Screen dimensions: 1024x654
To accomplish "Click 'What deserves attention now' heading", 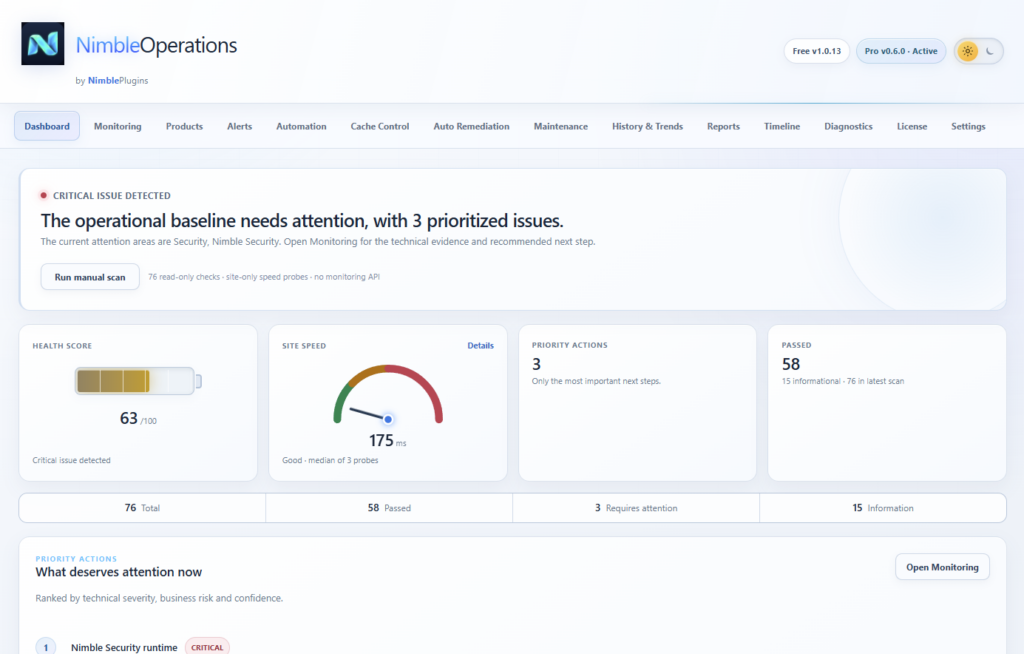I will click(119, 572).
